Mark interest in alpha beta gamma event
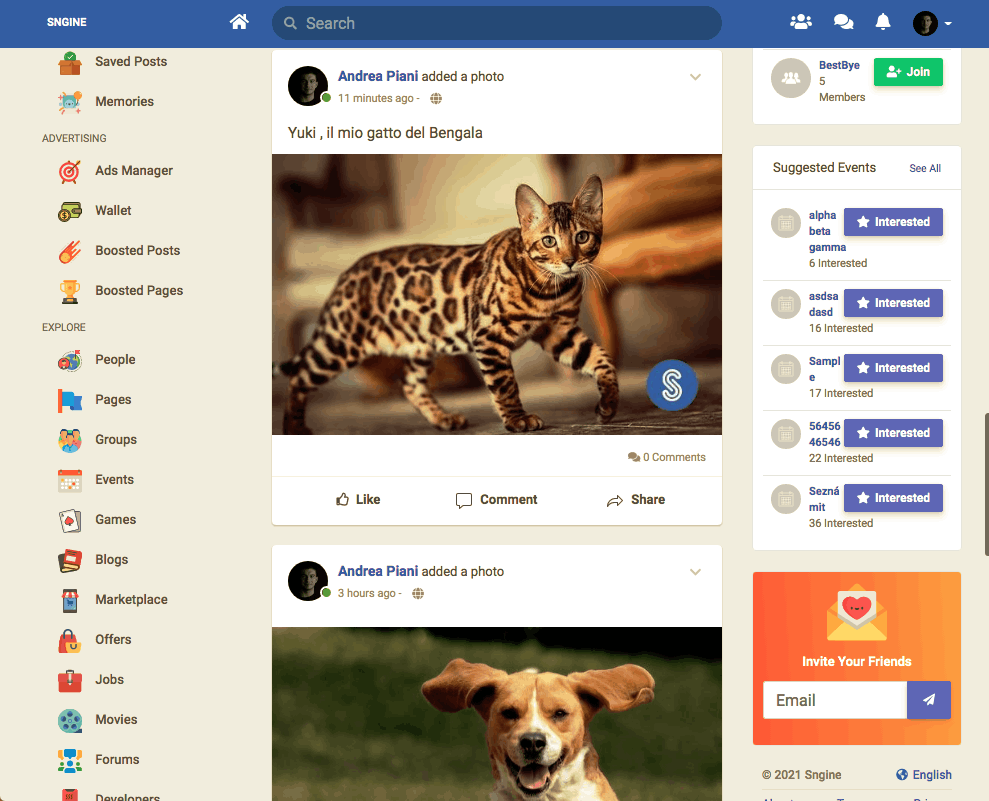 [x=893, y=222]
